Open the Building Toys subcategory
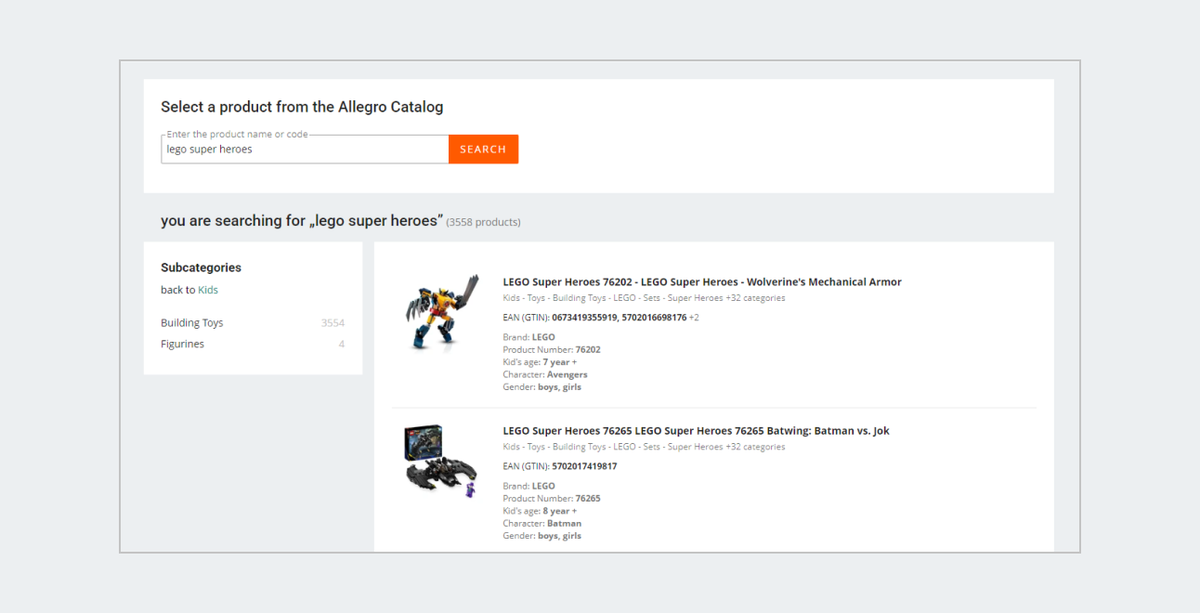 point(192,323)
